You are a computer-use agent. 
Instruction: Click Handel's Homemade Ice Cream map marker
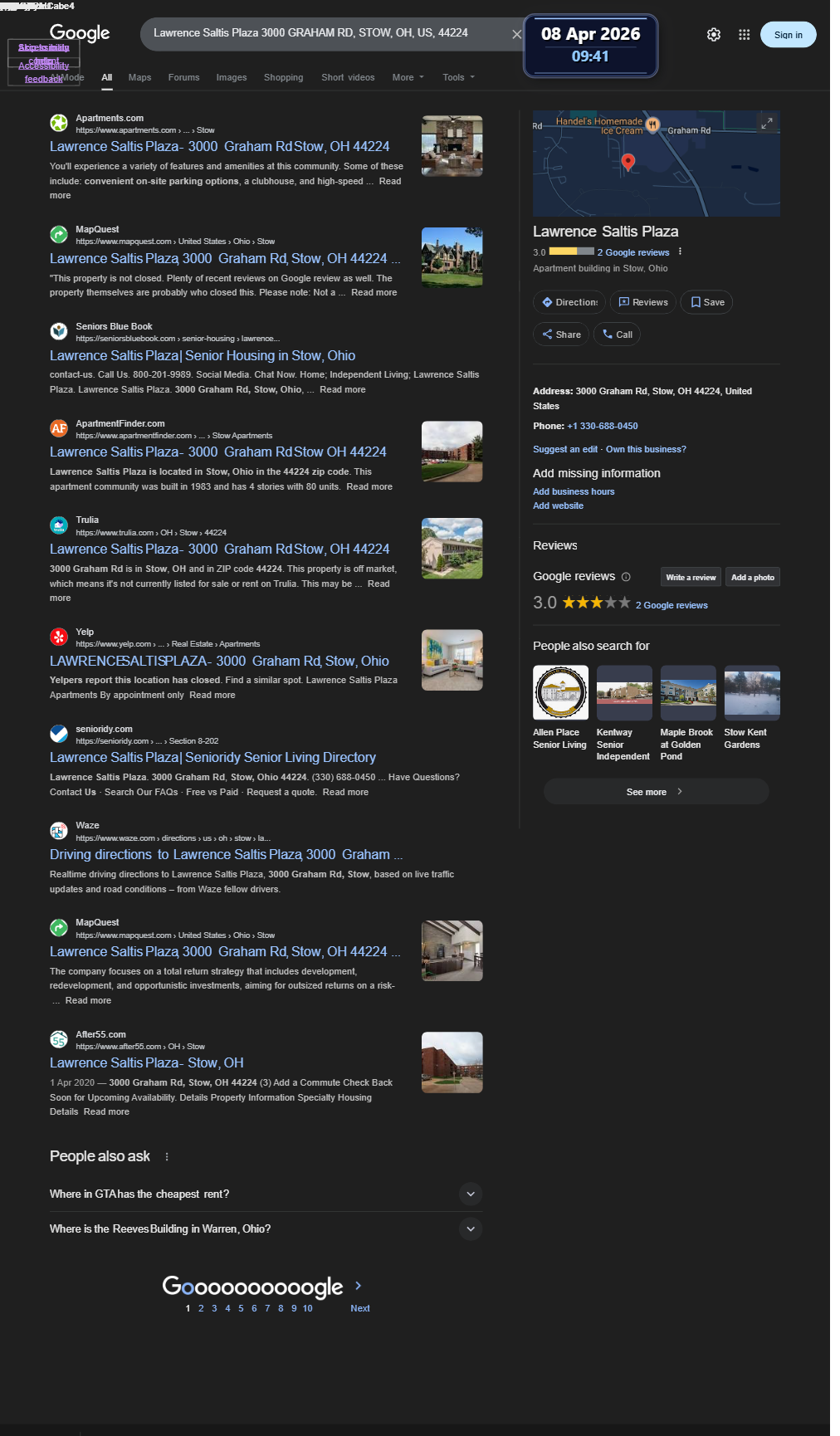pos(653,125)
